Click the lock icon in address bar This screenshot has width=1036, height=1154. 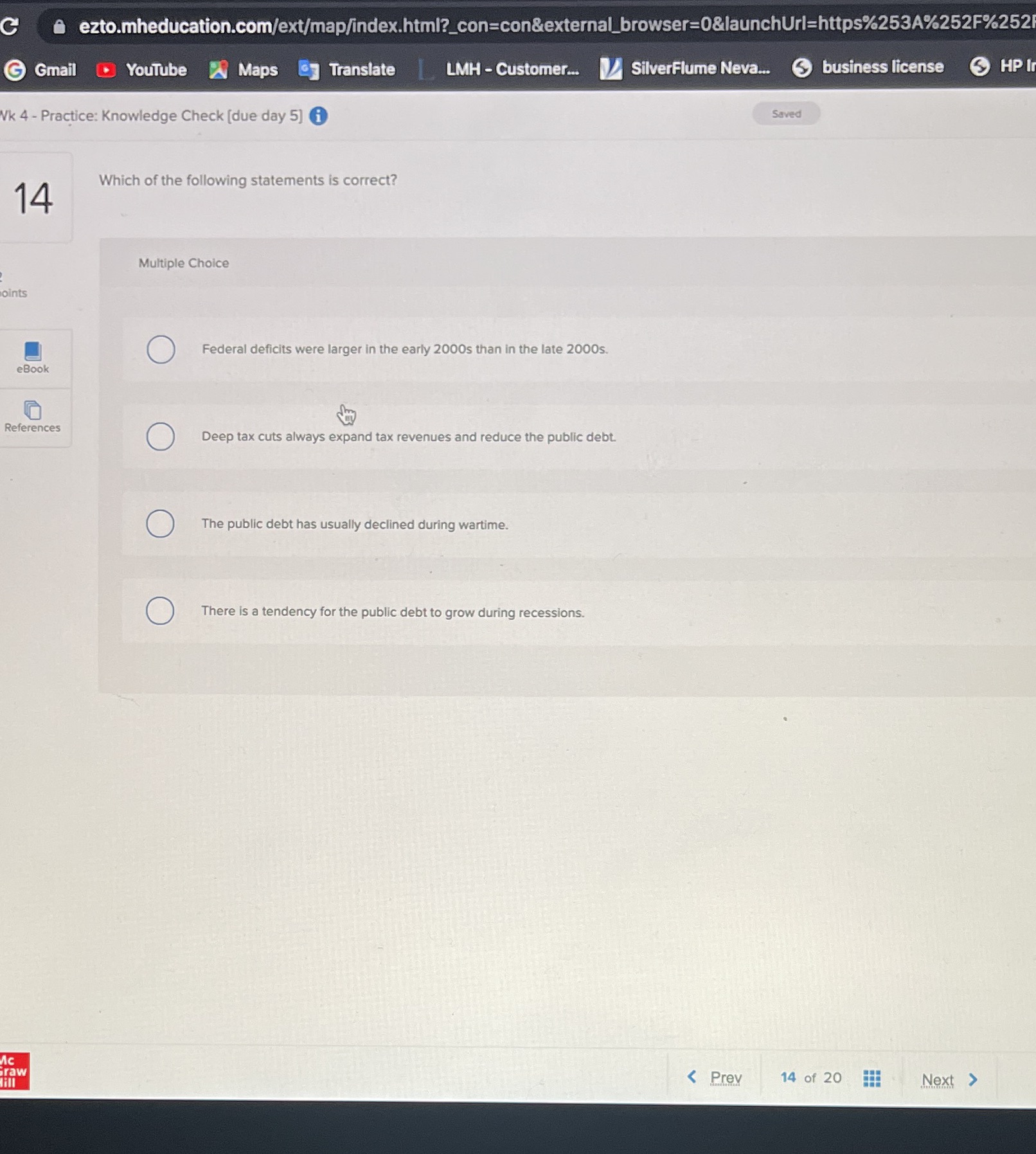click(59, 26)
